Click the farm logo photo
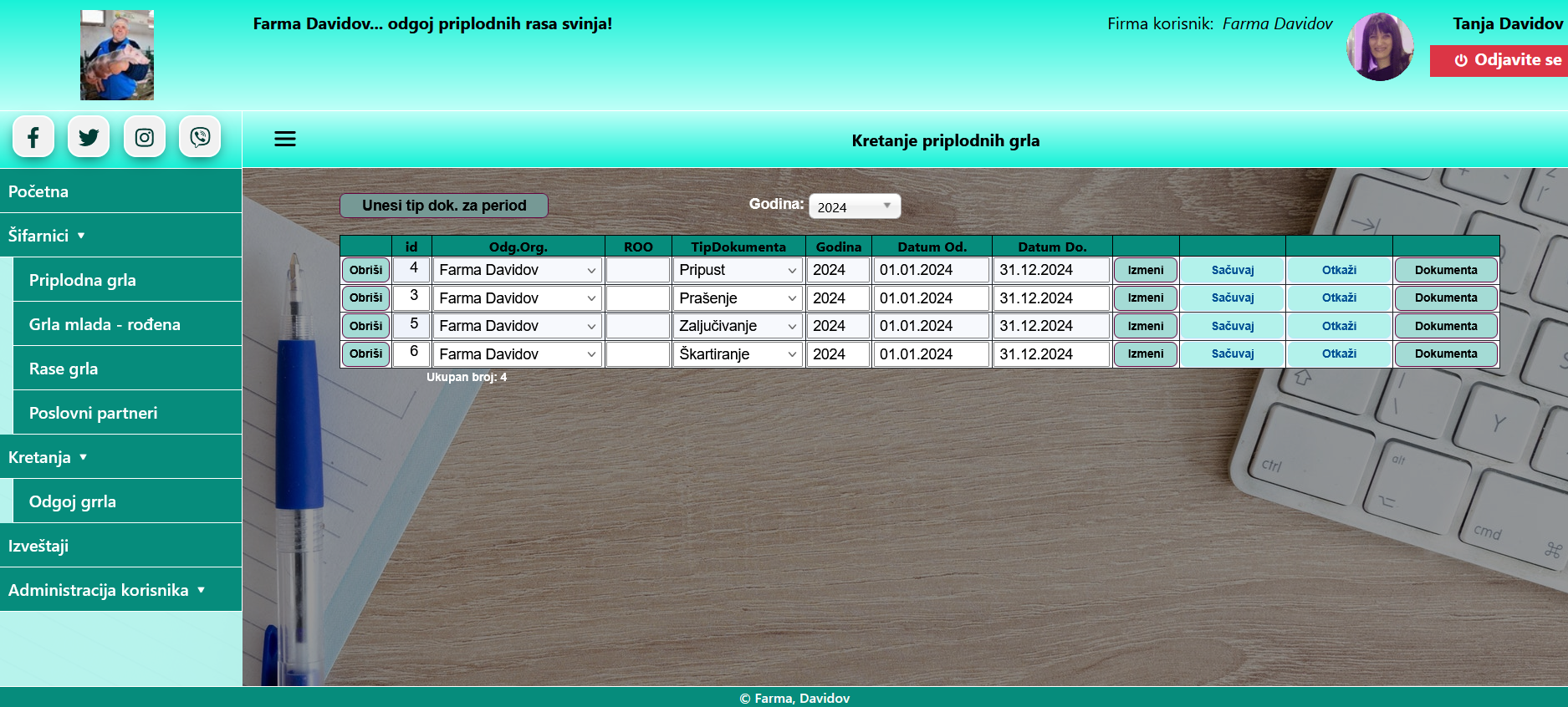This screenshot has width=1568, height=707. (117, 55)
